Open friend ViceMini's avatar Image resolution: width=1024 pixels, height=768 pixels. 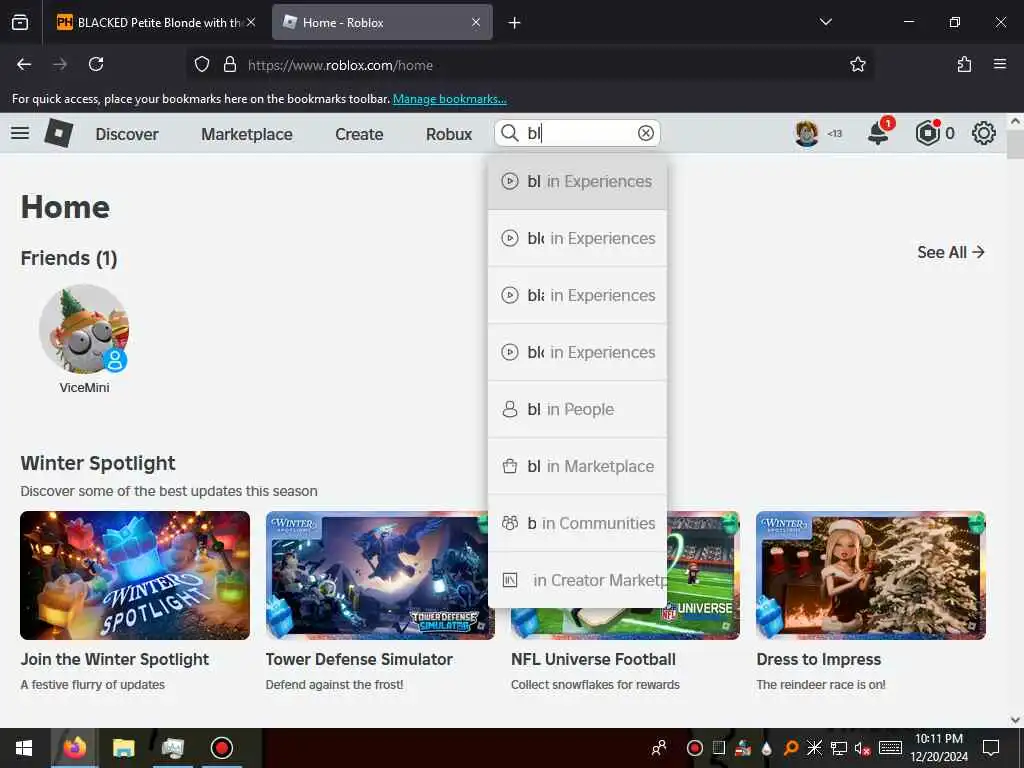pos(84,328)
